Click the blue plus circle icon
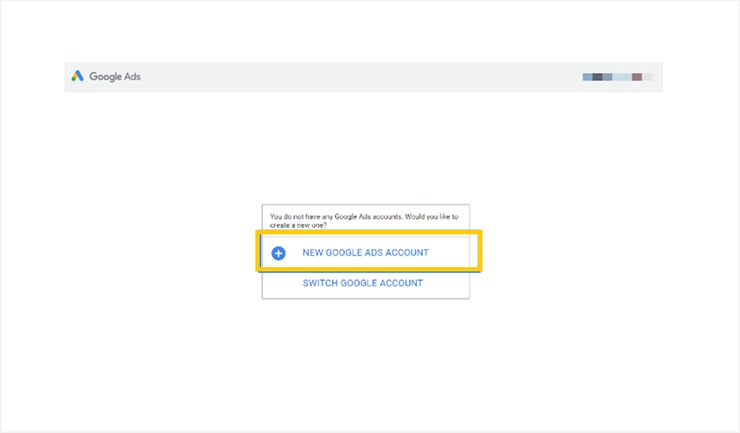Screen dimensions: 740x433 [278, 253]
